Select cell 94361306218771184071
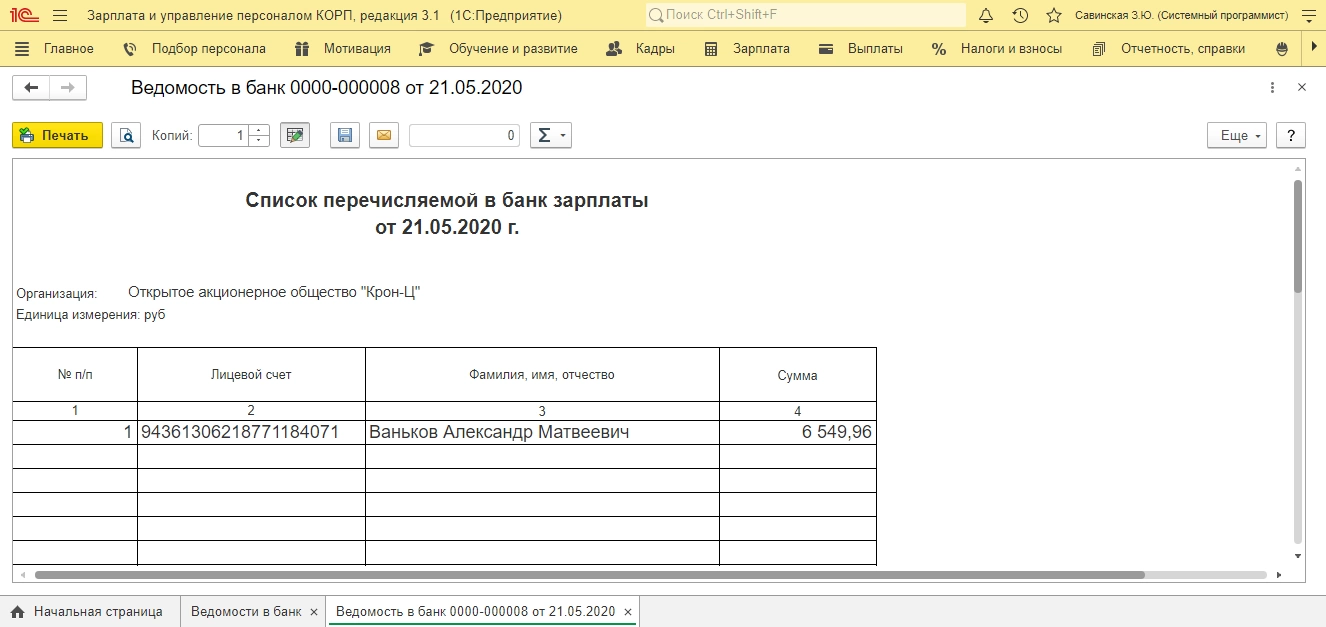This screenshot has width=1326, height=627. [251, 432]
